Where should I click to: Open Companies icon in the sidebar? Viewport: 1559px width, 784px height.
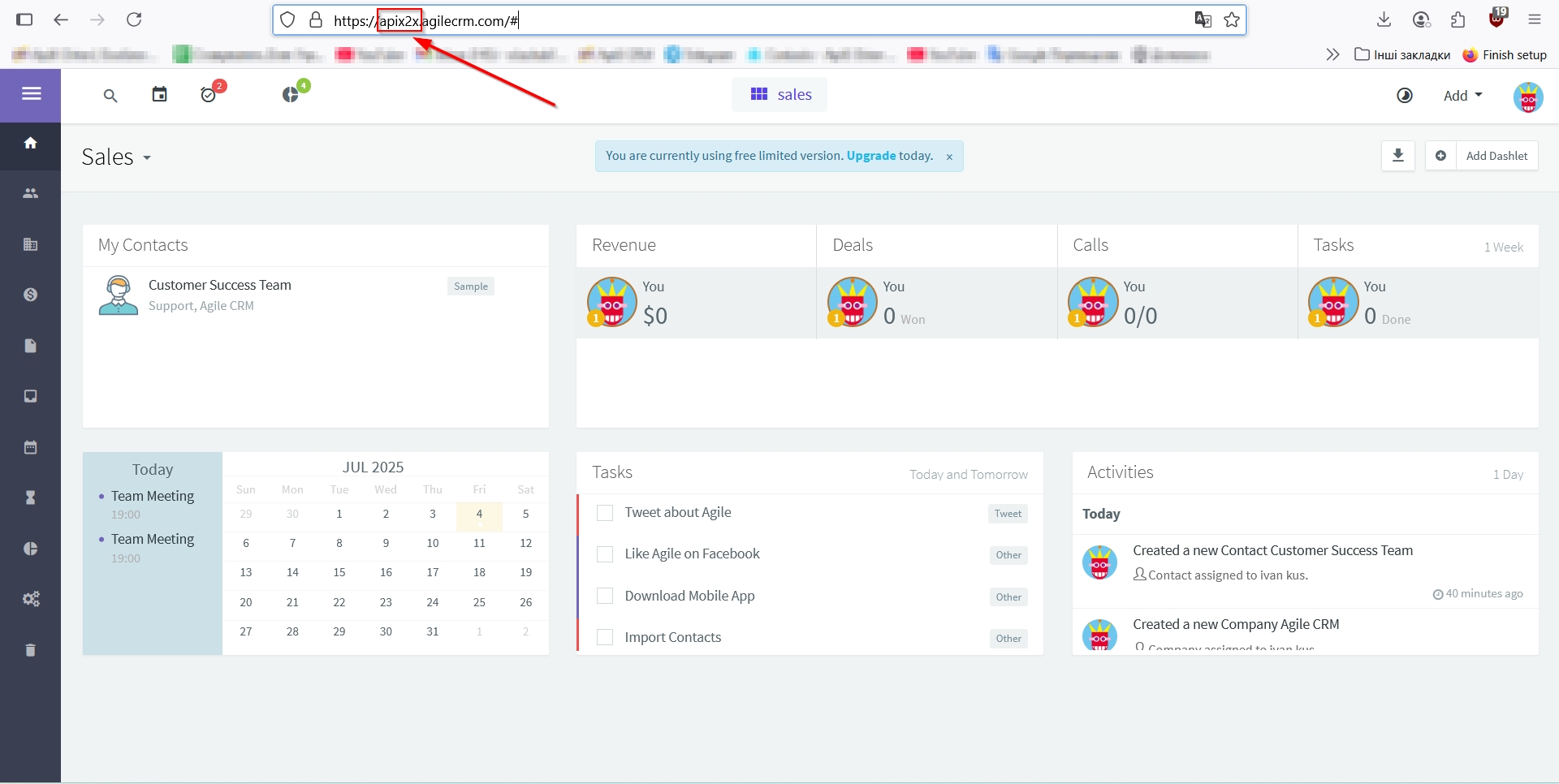click(30, 244)
